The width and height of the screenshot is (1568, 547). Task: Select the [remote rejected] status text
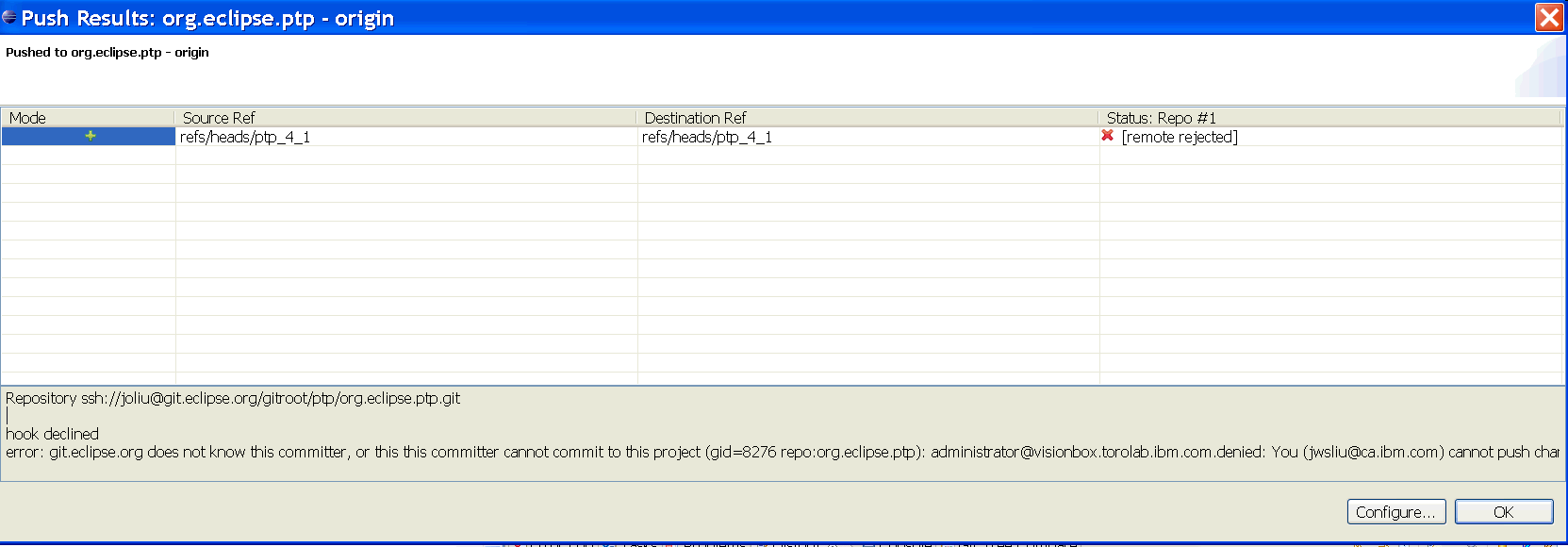[1180, 137]
